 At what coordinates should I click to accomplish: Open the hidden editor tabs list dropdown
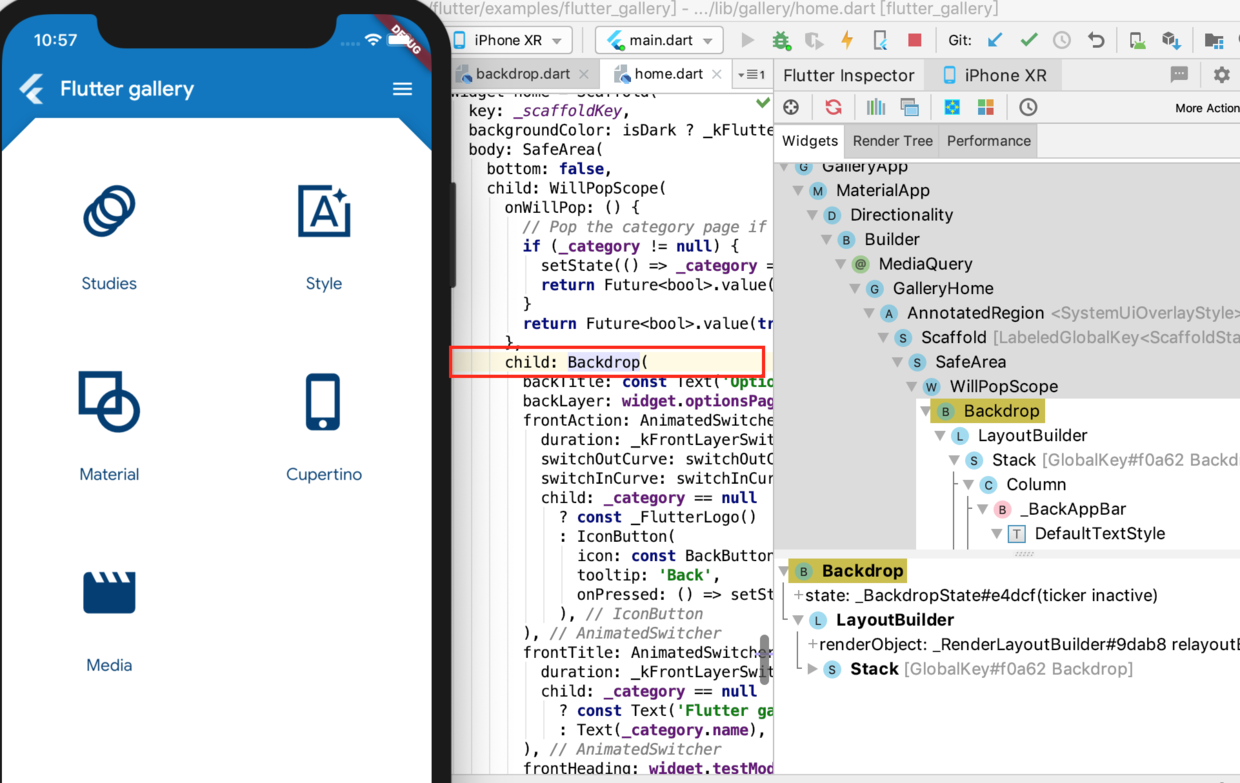[x=751, y=75]
